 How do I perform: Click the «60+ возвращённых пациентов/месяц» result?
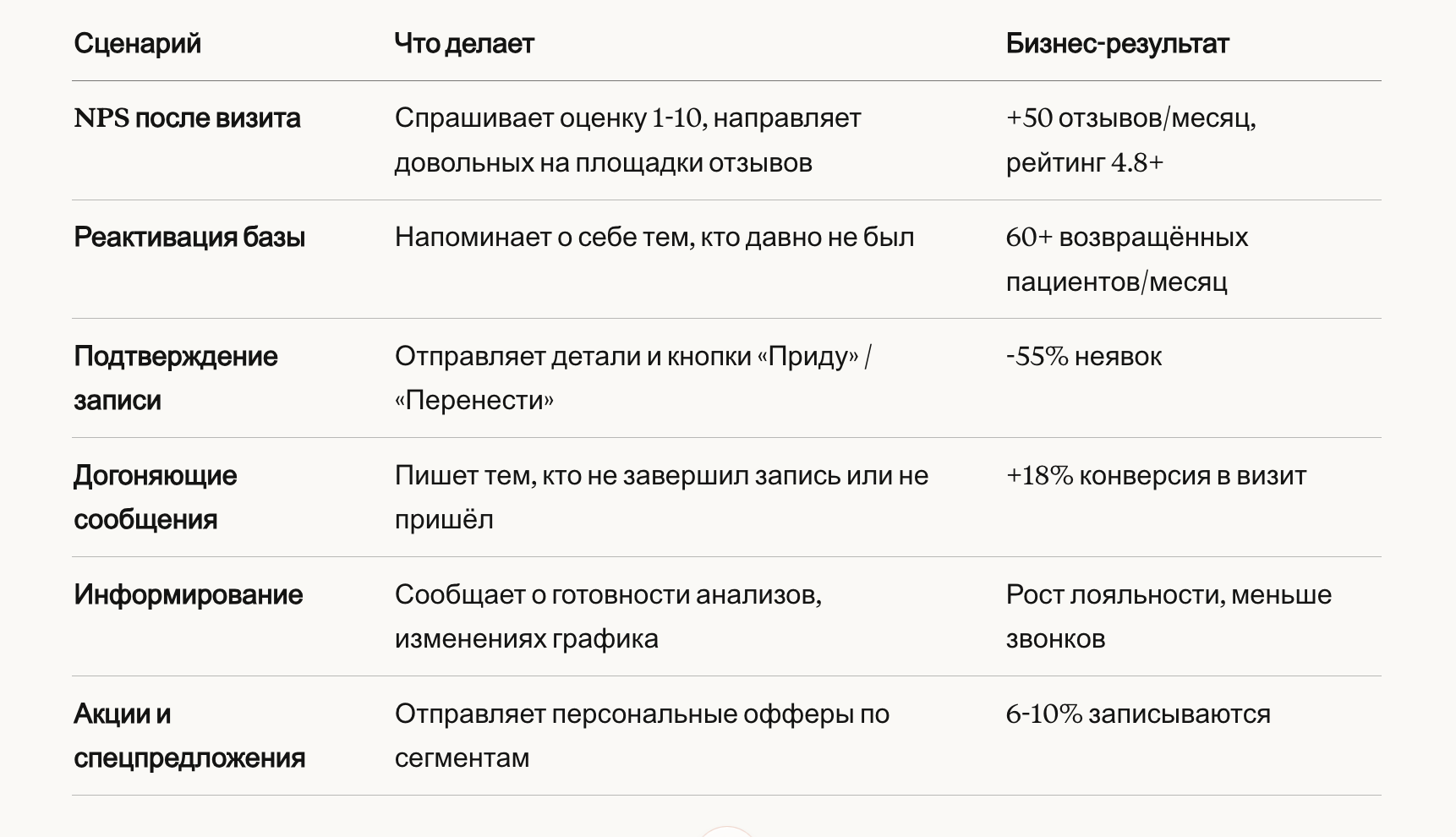[x=1126, y=259]
